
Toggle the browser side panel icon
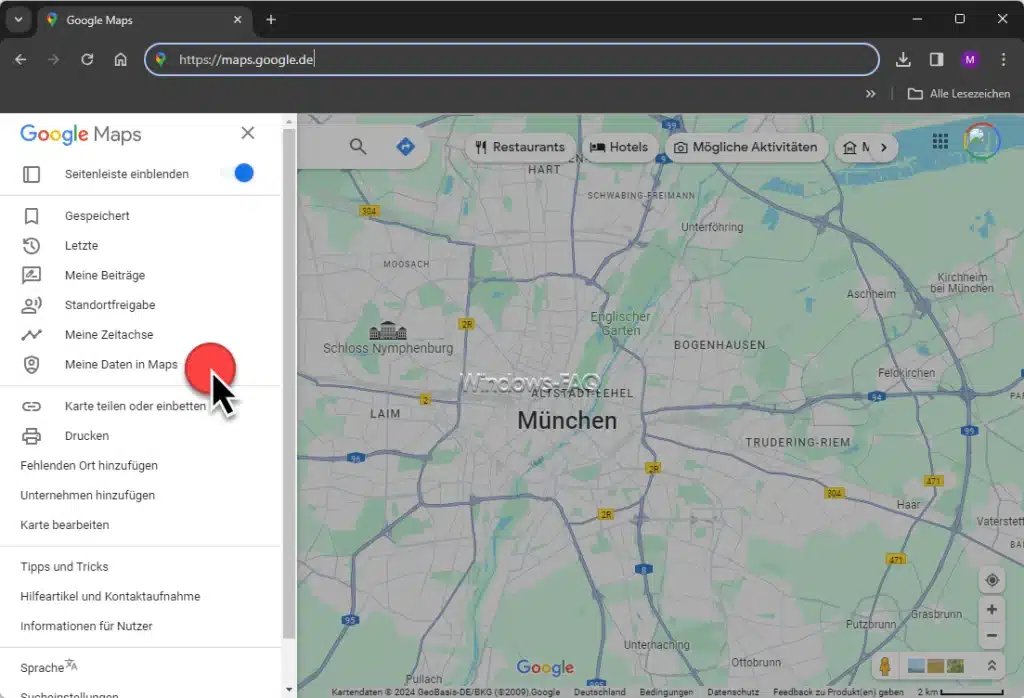[936, 59]
